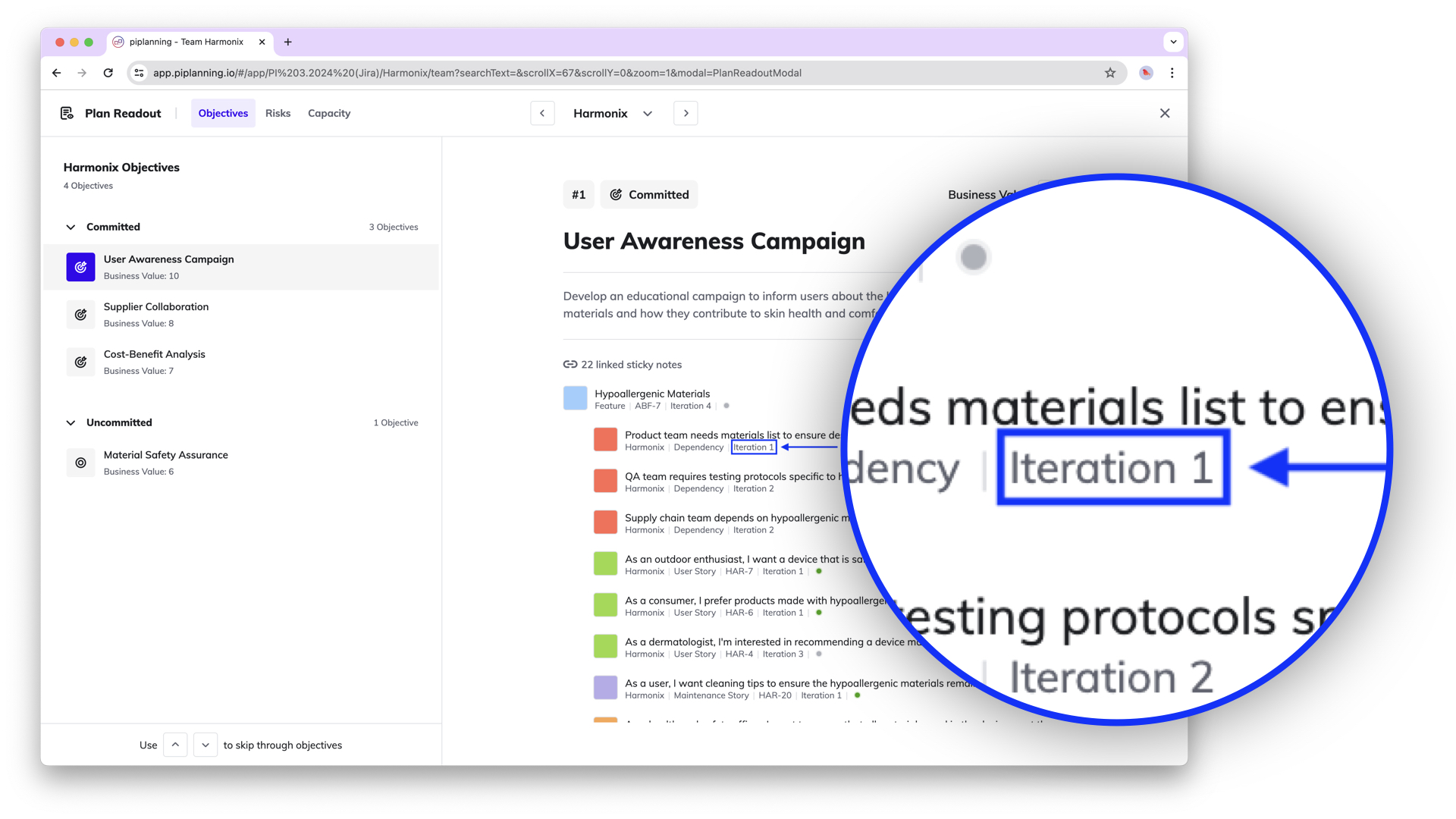Screen dimensions: 1456x819
Task: Click the blue Hypoallergenic Materials feature swatch
Action: [x=575, y=398]
